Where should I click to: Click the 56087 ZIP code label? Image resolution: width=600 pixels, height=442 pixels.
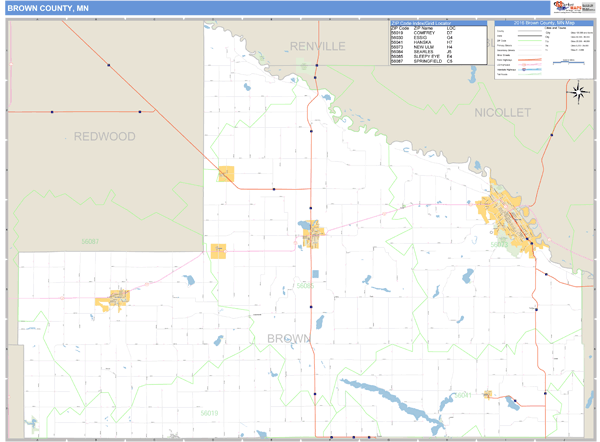[90, 241]
